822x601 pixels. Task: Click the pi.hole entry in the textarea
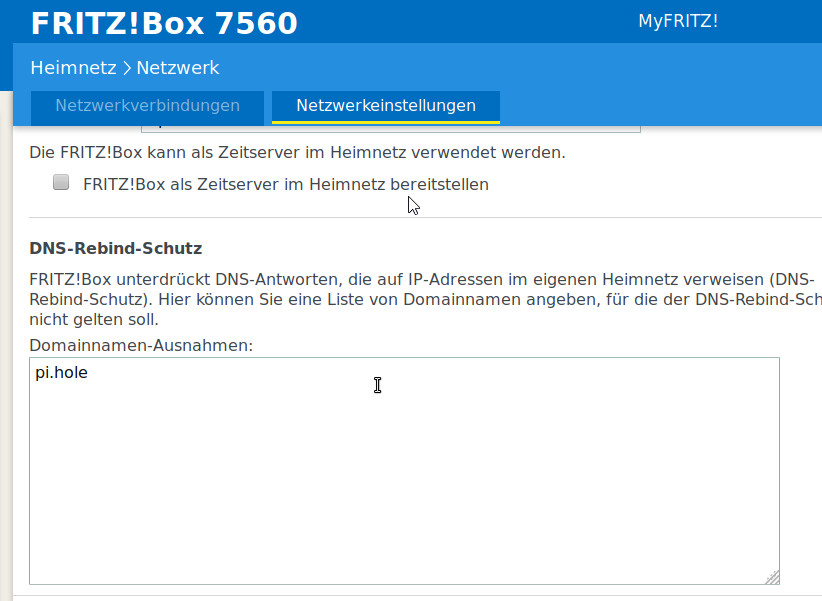(61, 373)
